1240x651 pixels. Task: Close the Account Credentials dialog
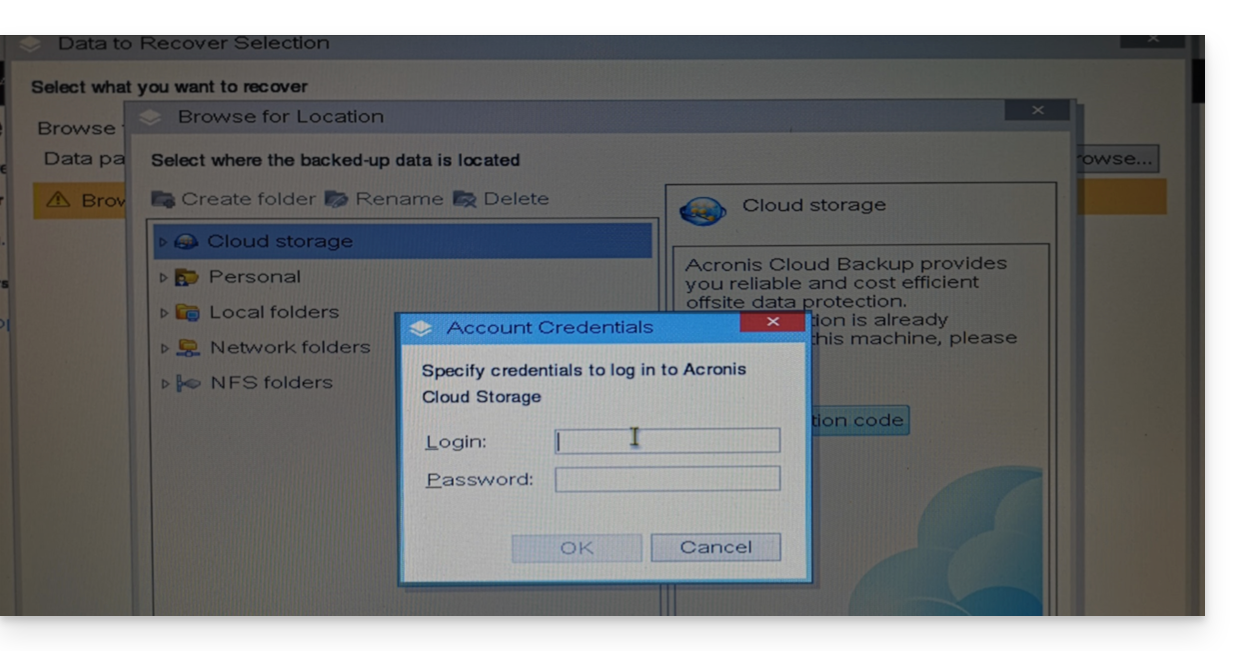pos(772,322)
